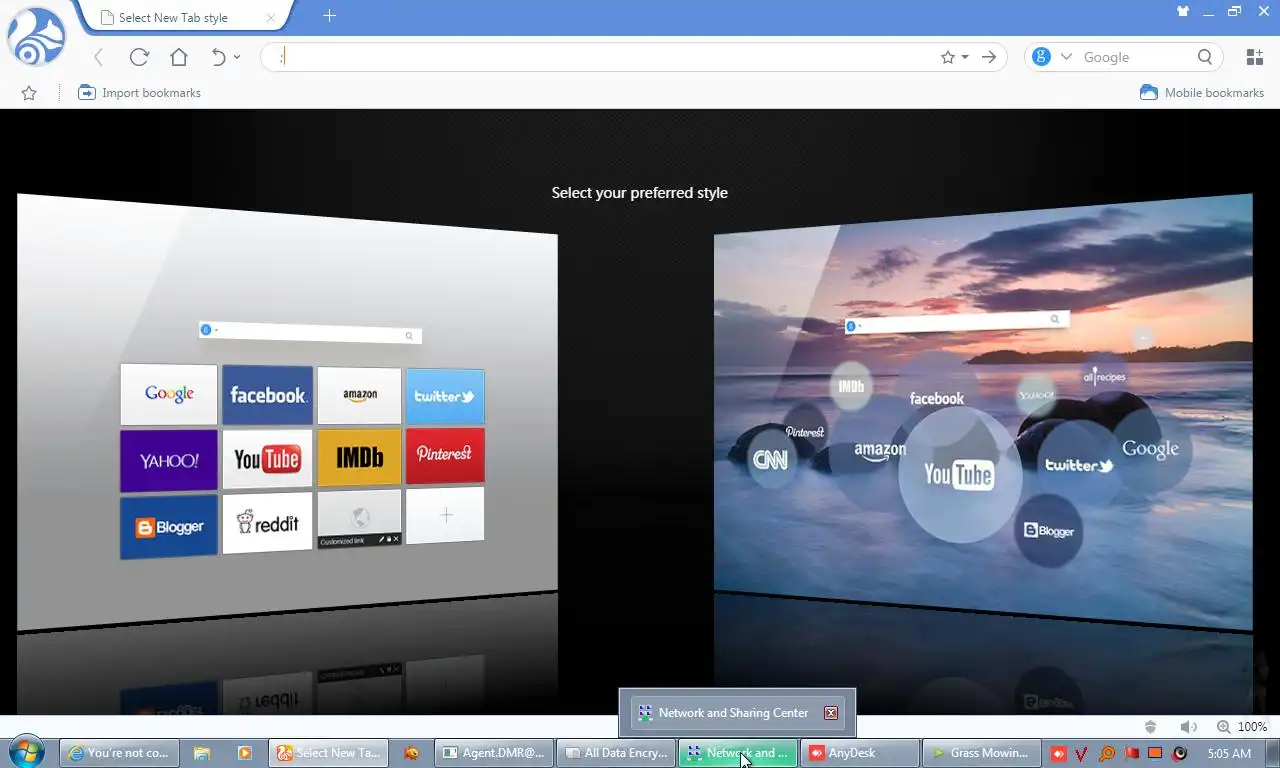Open Mobile bookmarks link
Viewport: 1280px width, 768px height.
point(1202,93)
